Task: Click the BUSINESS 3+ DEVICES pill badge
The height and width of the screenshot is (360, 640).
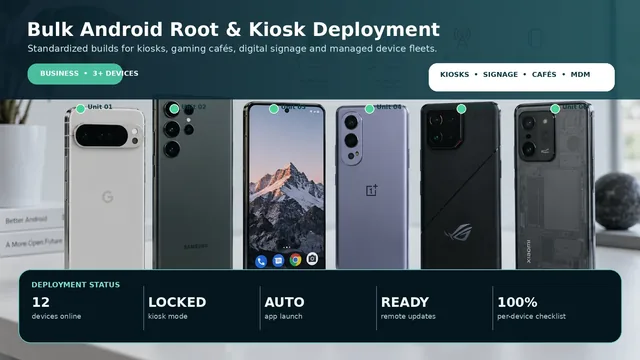Action: coord(75,73)
